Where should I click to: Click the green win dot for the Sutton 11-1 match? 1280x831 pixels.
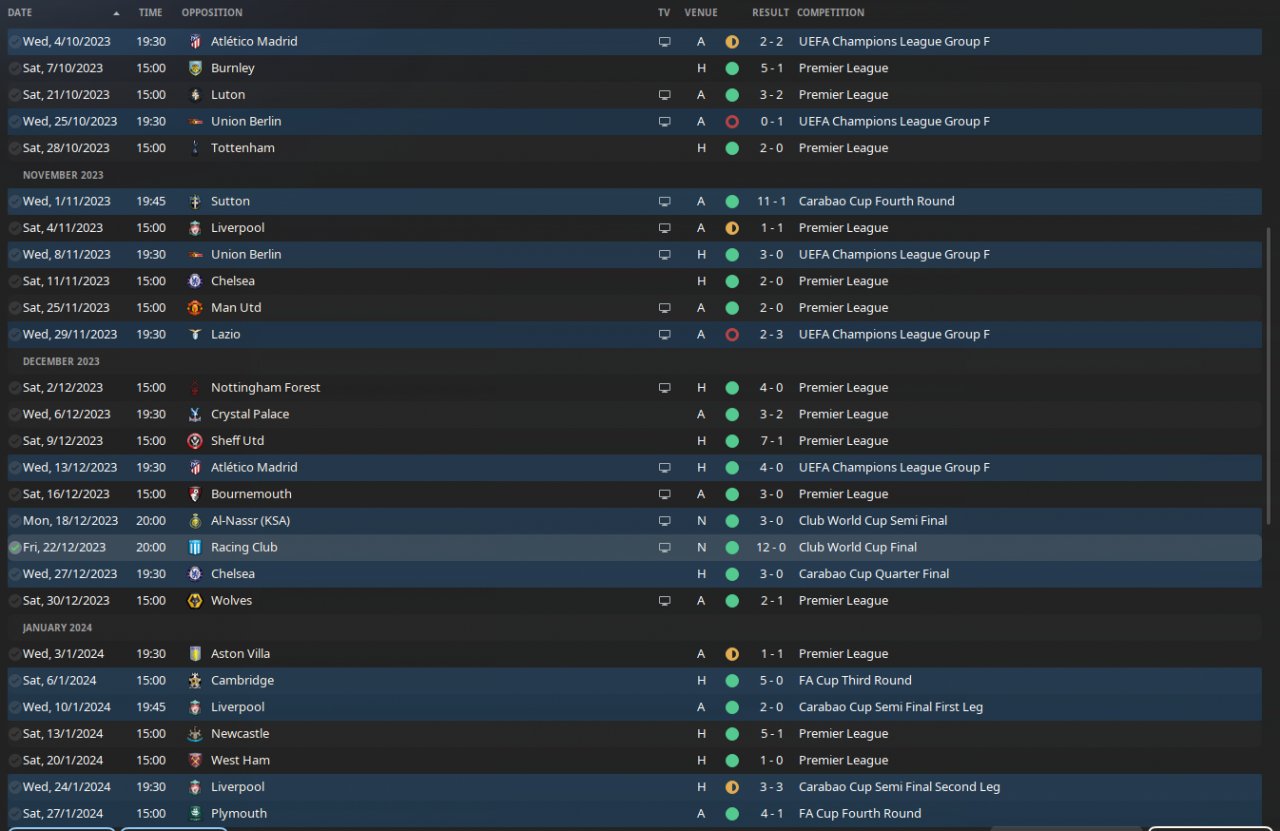point(732,201)
